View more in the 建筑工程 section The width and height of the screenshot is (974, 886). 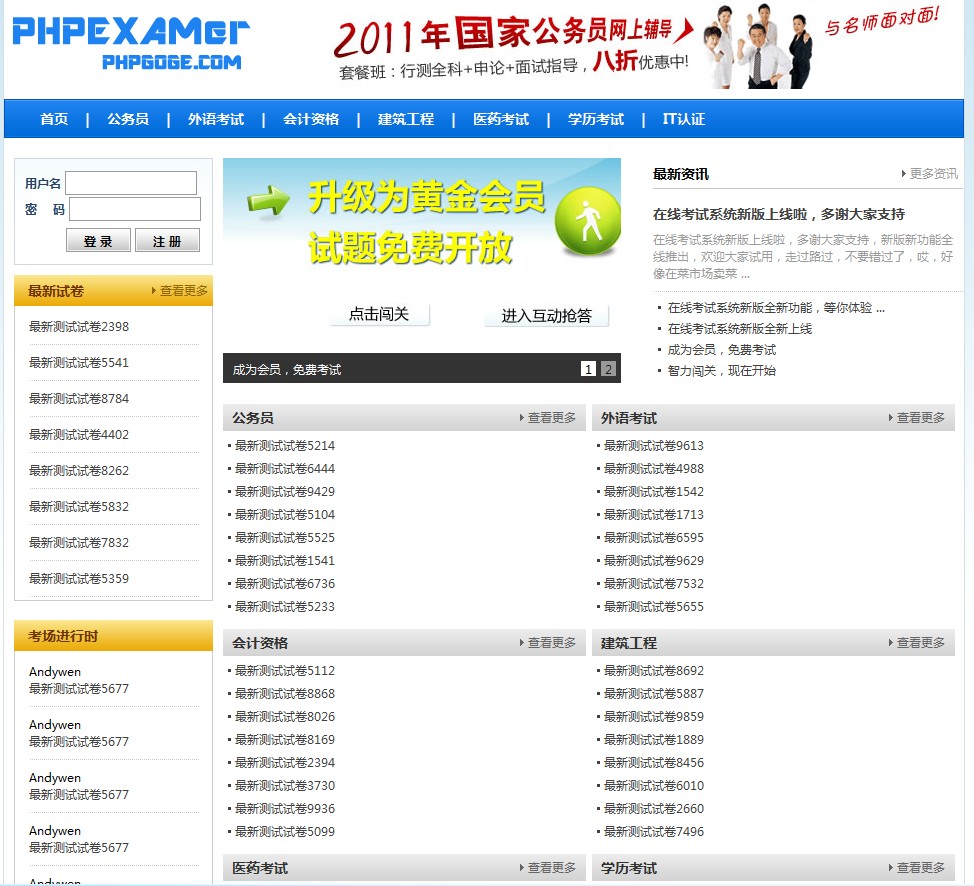917,642
